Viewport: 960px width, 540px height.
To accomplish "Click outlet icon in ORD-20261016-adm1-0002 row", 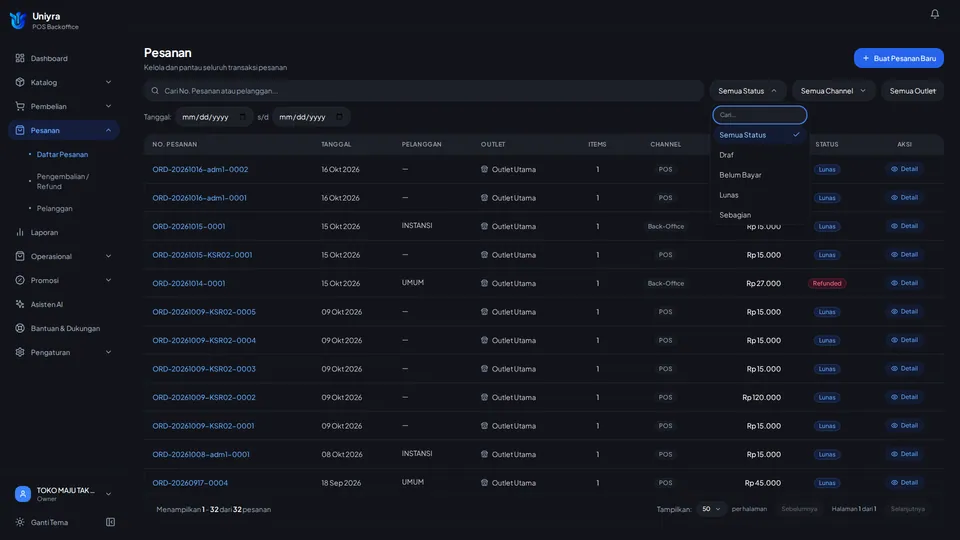I will tap(484, 169).
